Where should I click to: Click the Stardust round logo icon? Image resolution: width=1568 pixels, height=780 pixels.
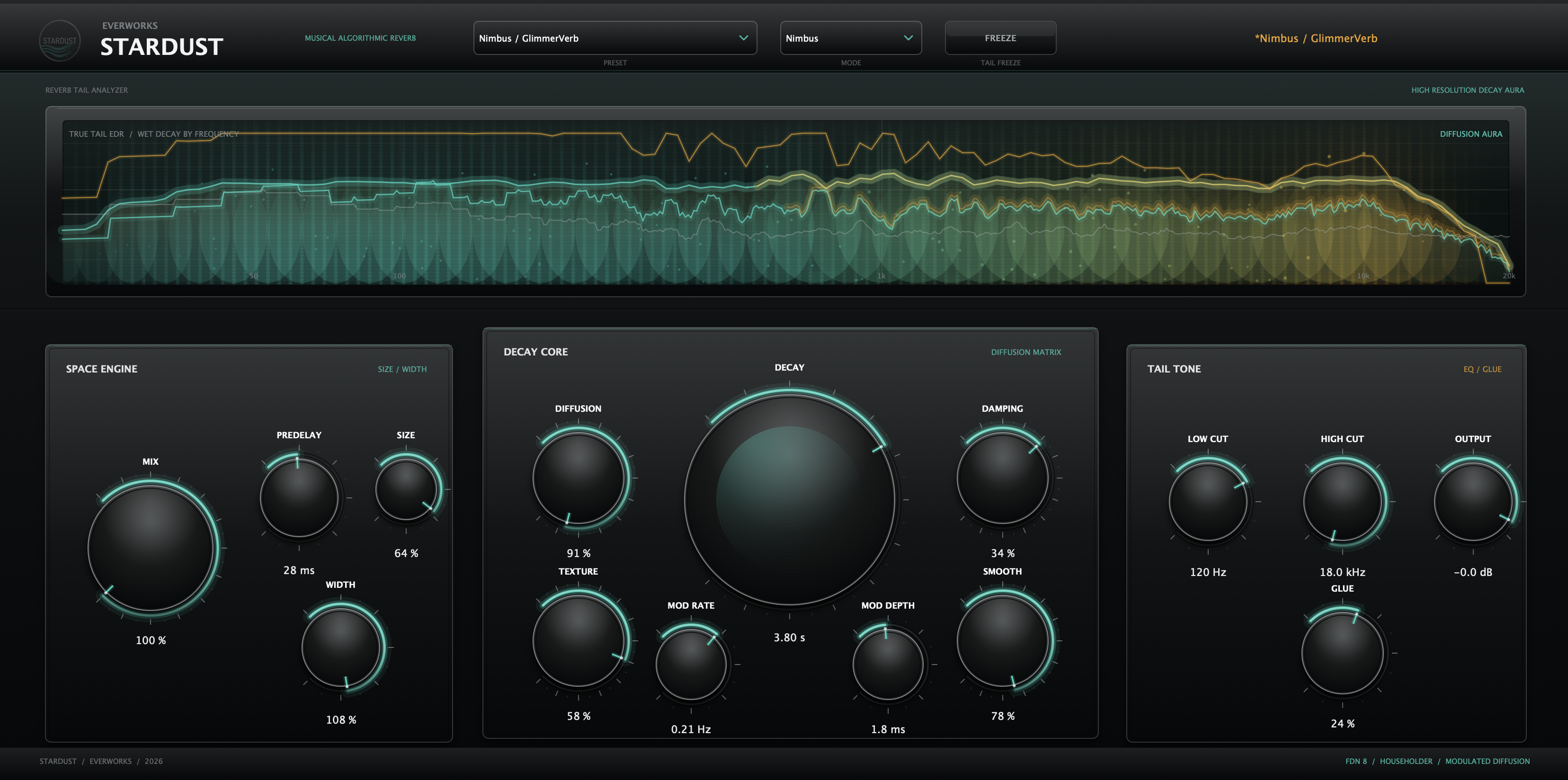pyautogui.click(x=60, y=41)
